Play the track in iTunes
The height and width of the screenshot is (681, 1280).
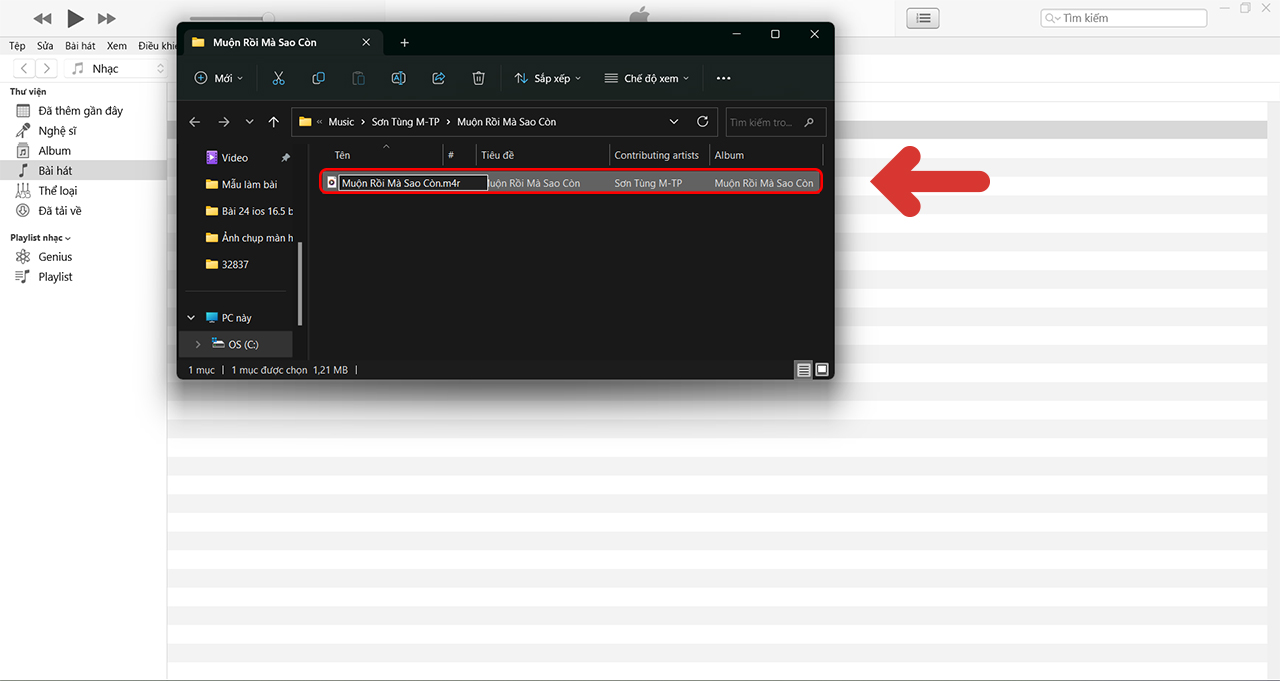click(x=76, y=18)
